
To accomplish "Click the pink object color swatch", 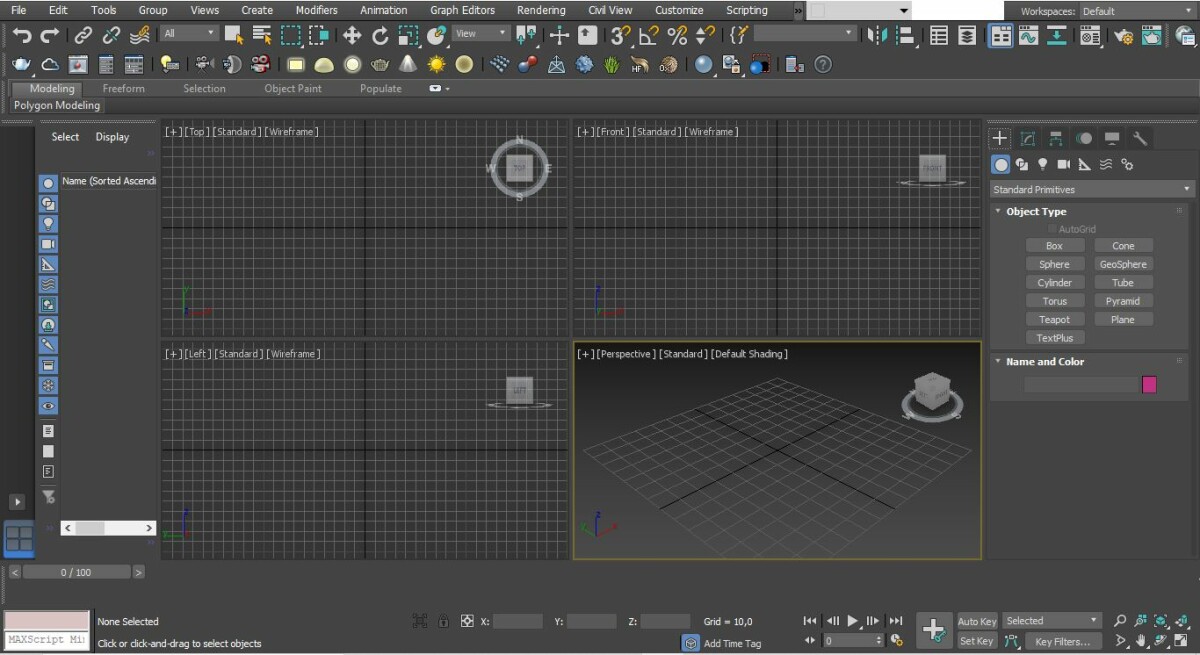I will click(x=1149, y=385).
